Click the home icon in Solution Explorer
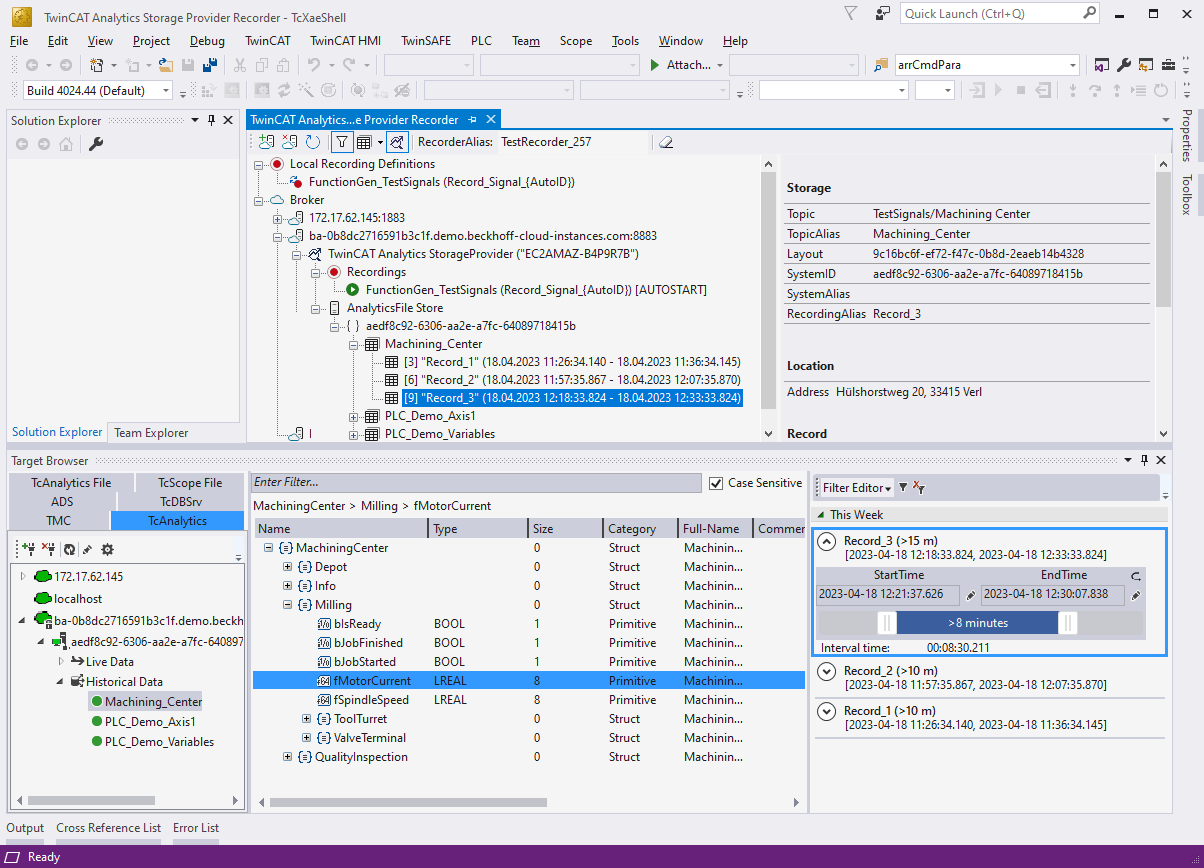This screenshot has width=1204, height=868. (x=66, y=144)
